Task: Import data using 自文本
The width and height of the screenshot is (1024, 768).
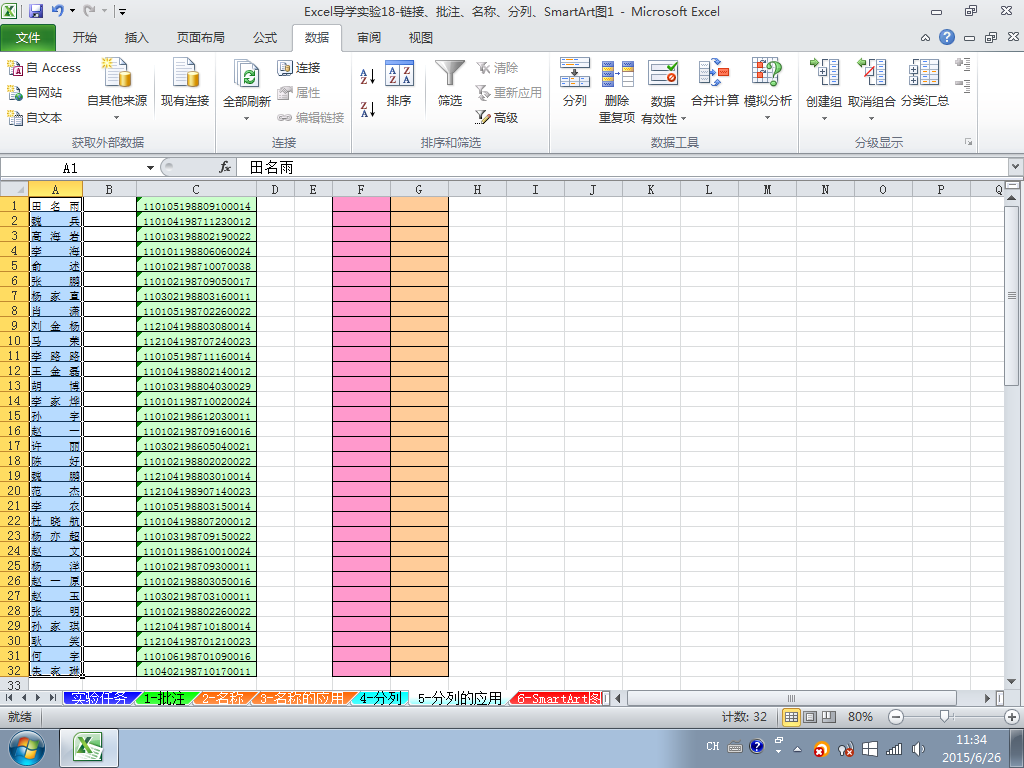Action: click(35, 118)
